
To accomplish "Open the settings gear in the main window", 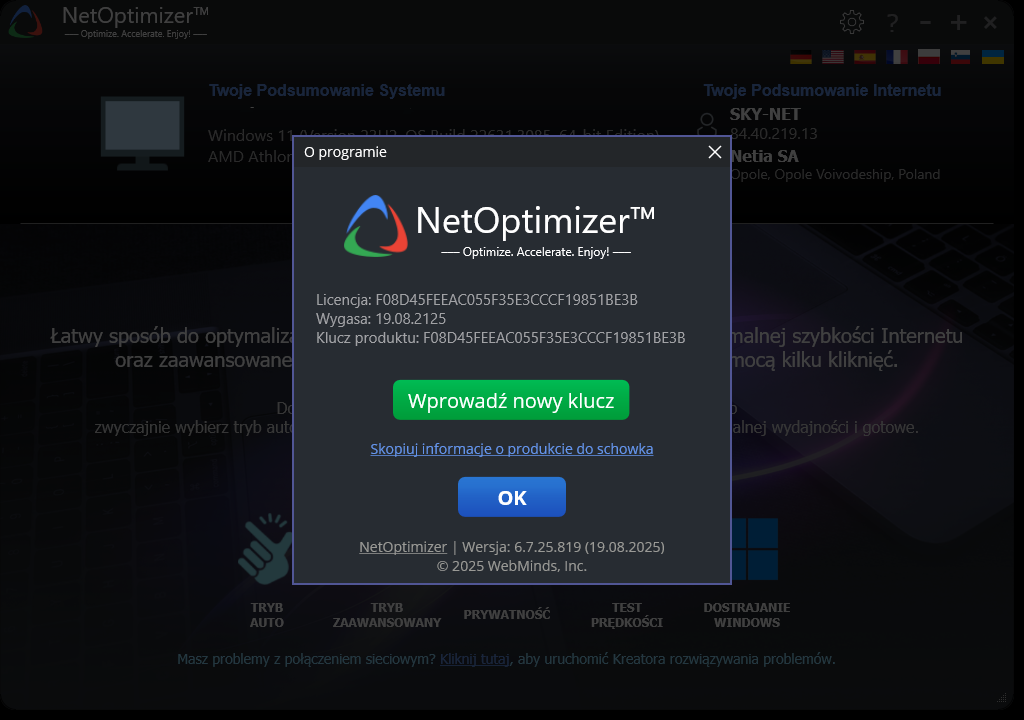I will [x=852, y=22].
